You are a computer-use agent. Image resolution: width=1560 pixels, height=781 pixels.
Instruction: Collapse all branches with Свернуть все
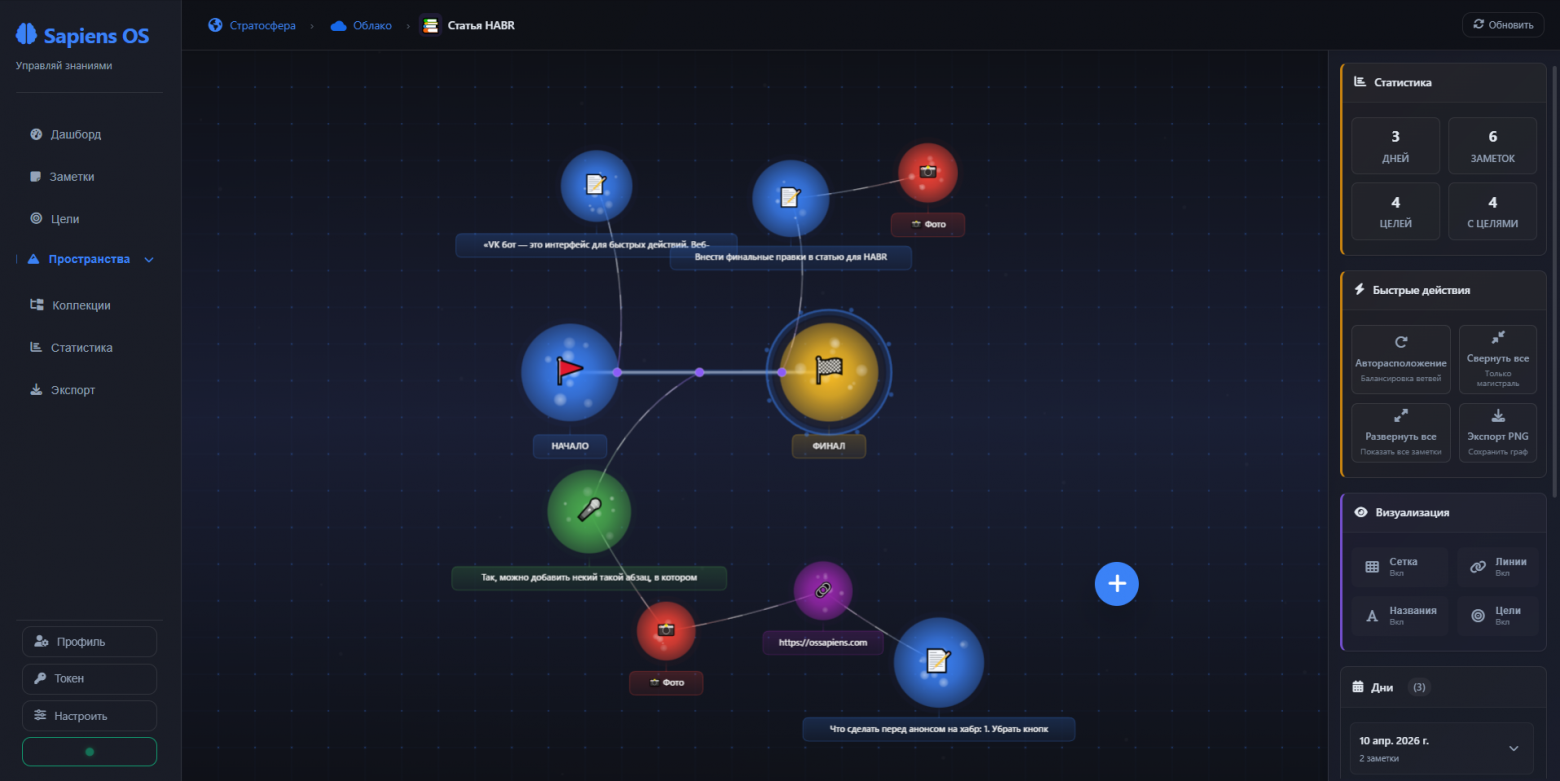[1497, 359]
